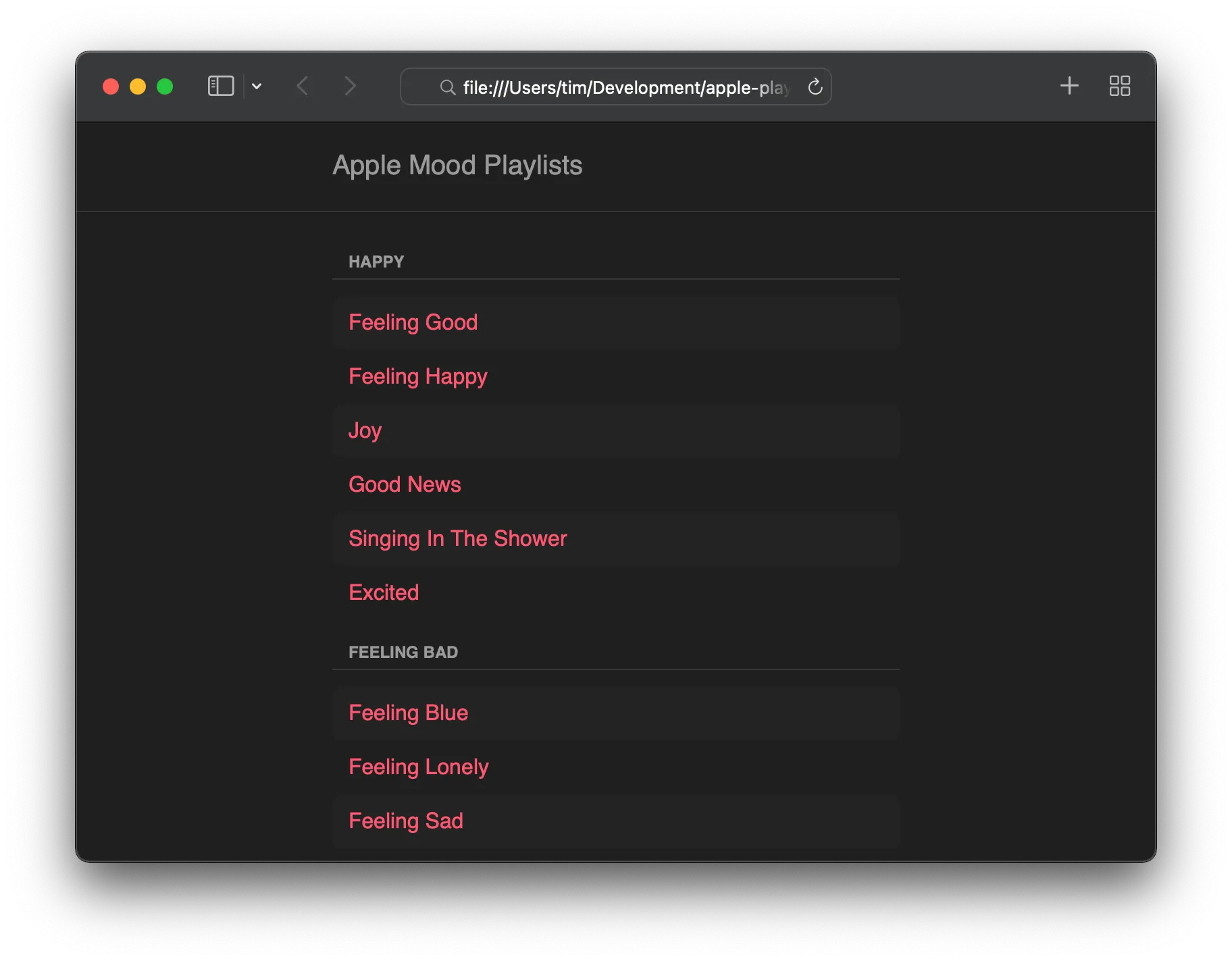Show tab overview grid icon
The width and height of the screenshot is (1232, 962).
[1120, 86]
